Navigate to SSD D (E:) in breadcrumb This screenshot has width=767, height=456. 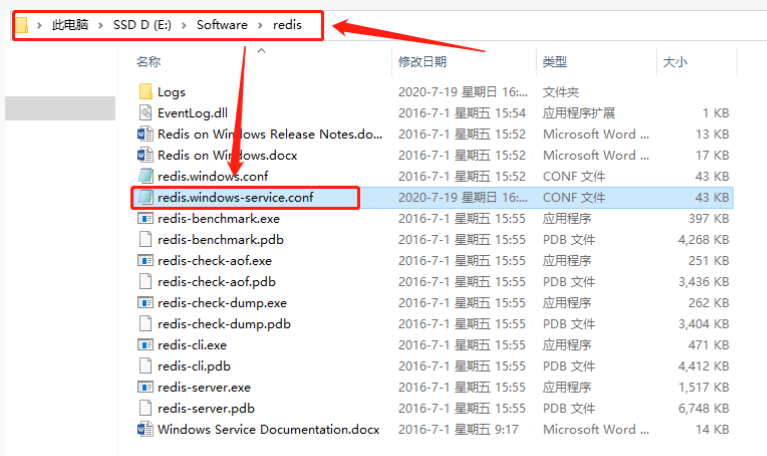coord(142,25)
